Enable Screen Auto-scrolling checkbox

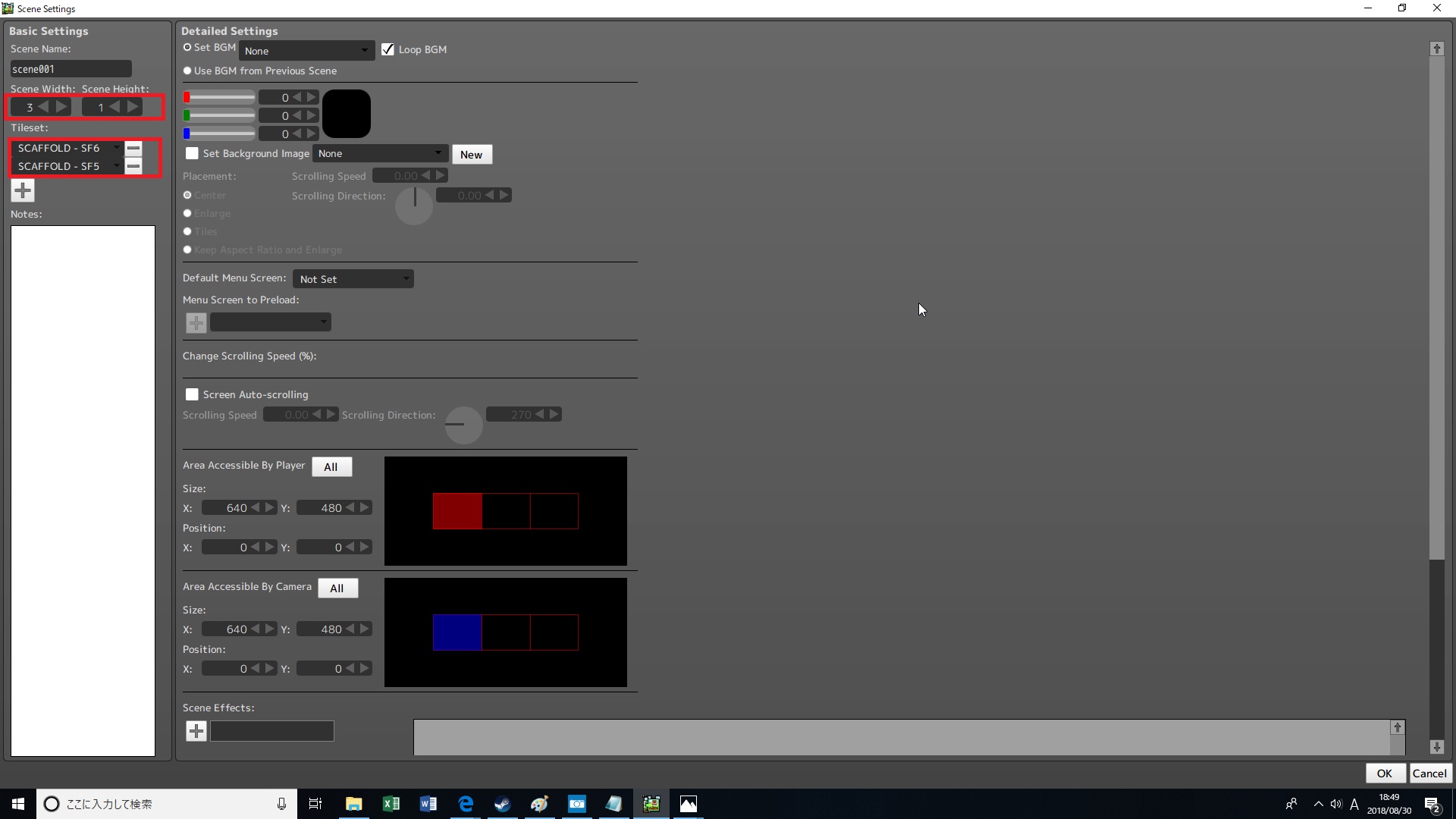pyautogui.click(x=193, y=394)
